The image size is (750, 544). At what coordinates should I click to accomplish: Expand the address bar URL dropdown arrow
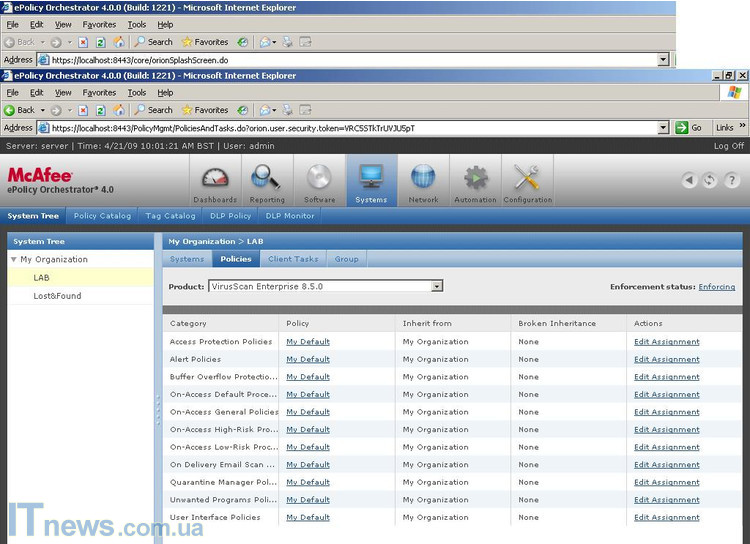(663, 128)
